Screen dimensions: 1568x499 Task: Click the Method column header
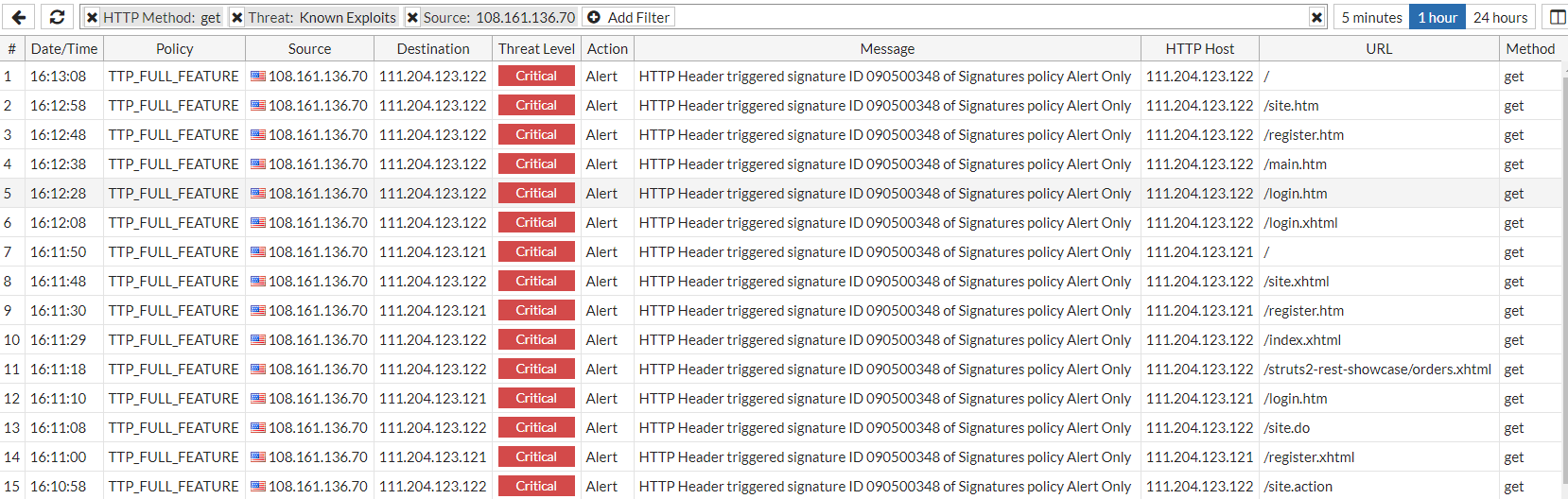point(1530,49)
